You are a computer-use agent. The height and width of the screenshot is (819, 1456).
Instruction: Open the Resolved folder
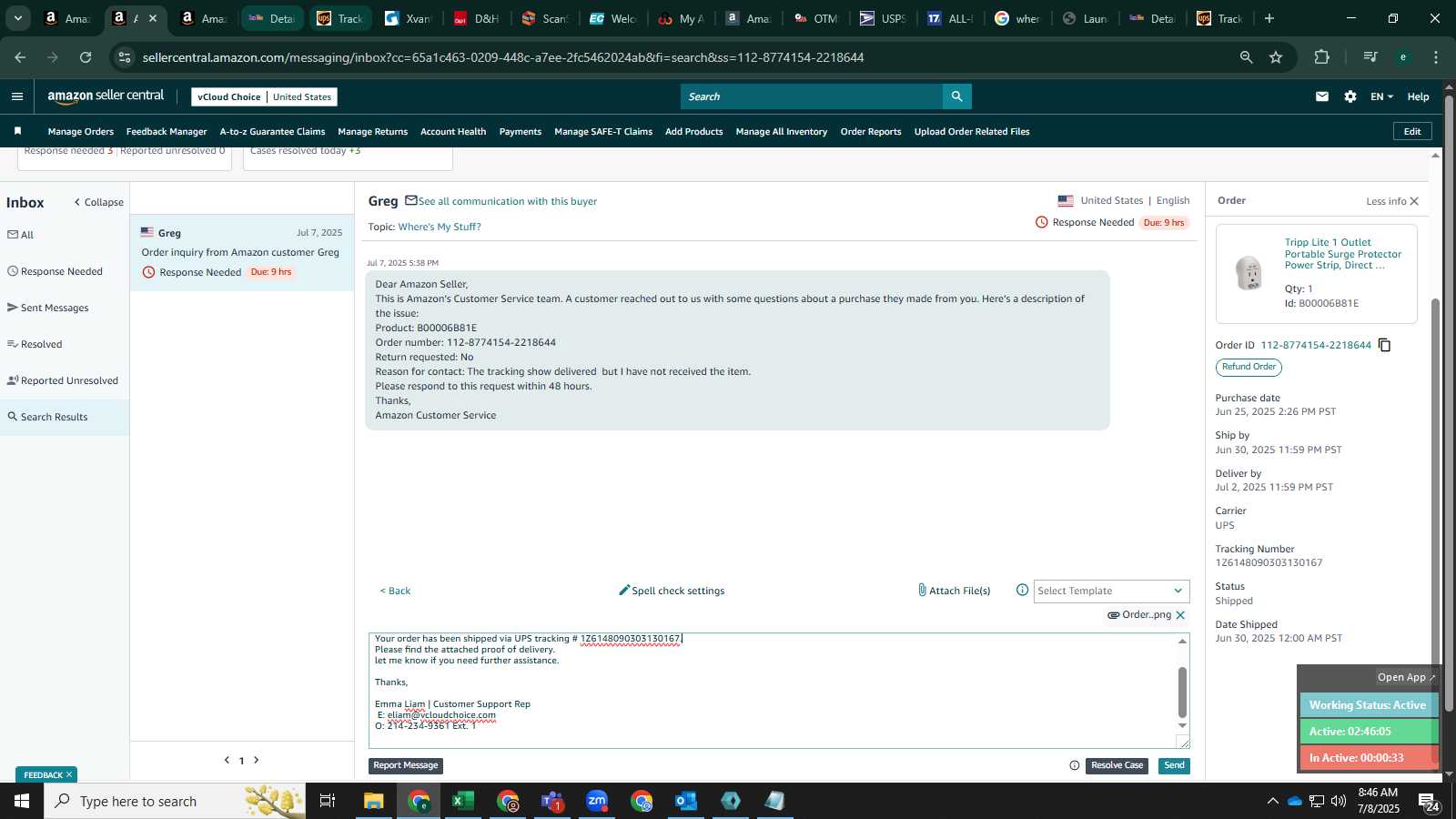[x=35, y=344]
